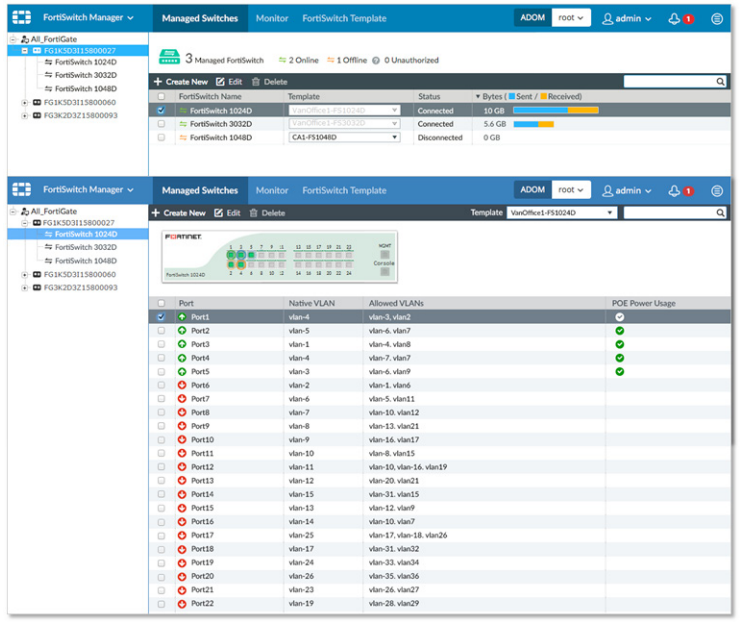740x622 pixels.
Task: Click the 10 GB sent/received usage bar
Action: click(x=555, y=110)
